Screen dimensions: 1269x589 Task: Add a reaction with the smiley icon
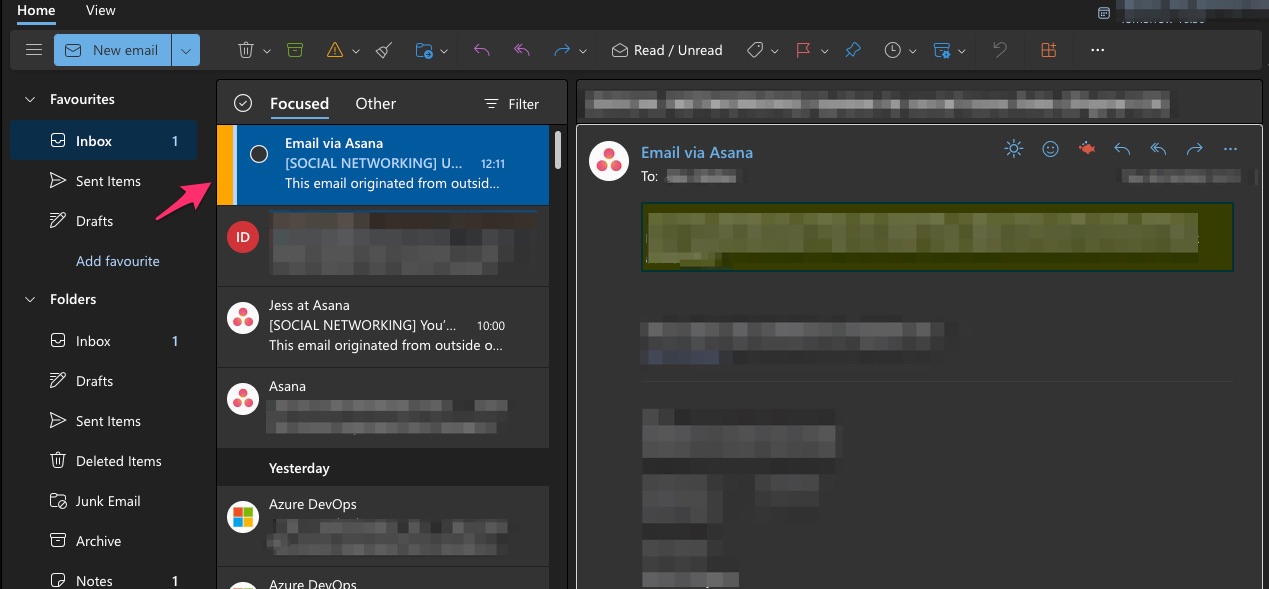pyautogui.click(x=1050, y=148)
